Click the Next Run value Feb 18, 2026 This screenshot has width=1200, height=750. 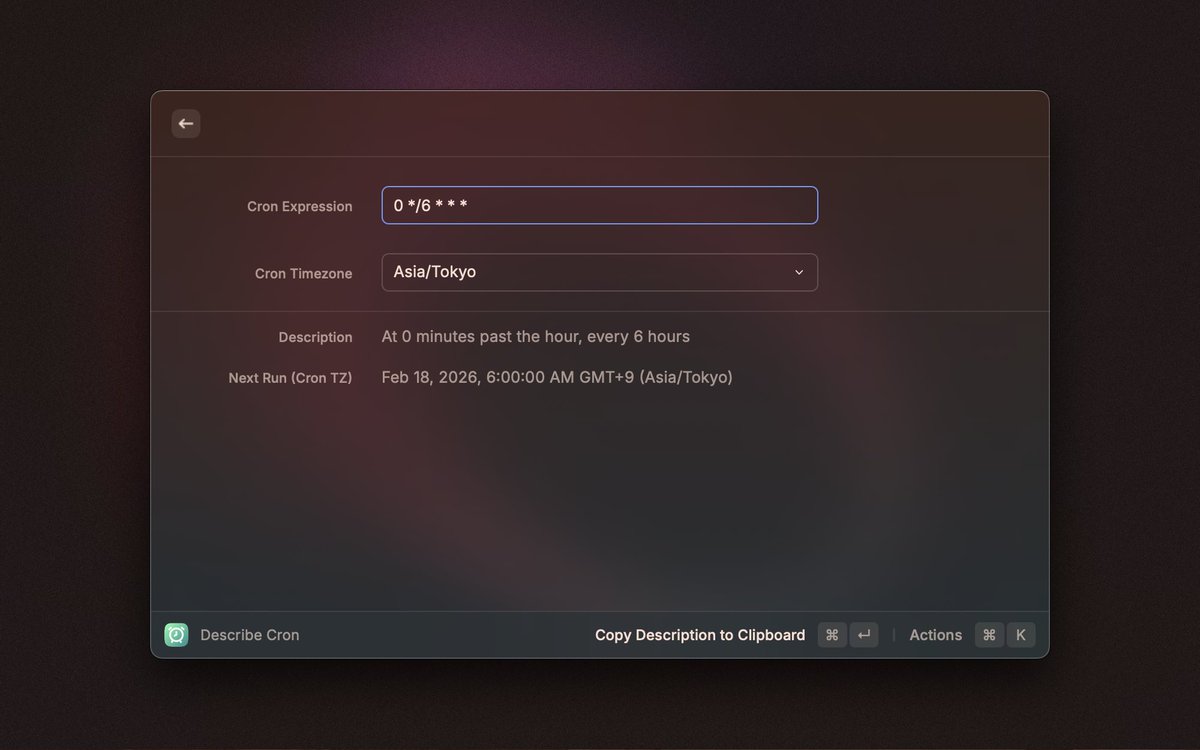(557, 377)
